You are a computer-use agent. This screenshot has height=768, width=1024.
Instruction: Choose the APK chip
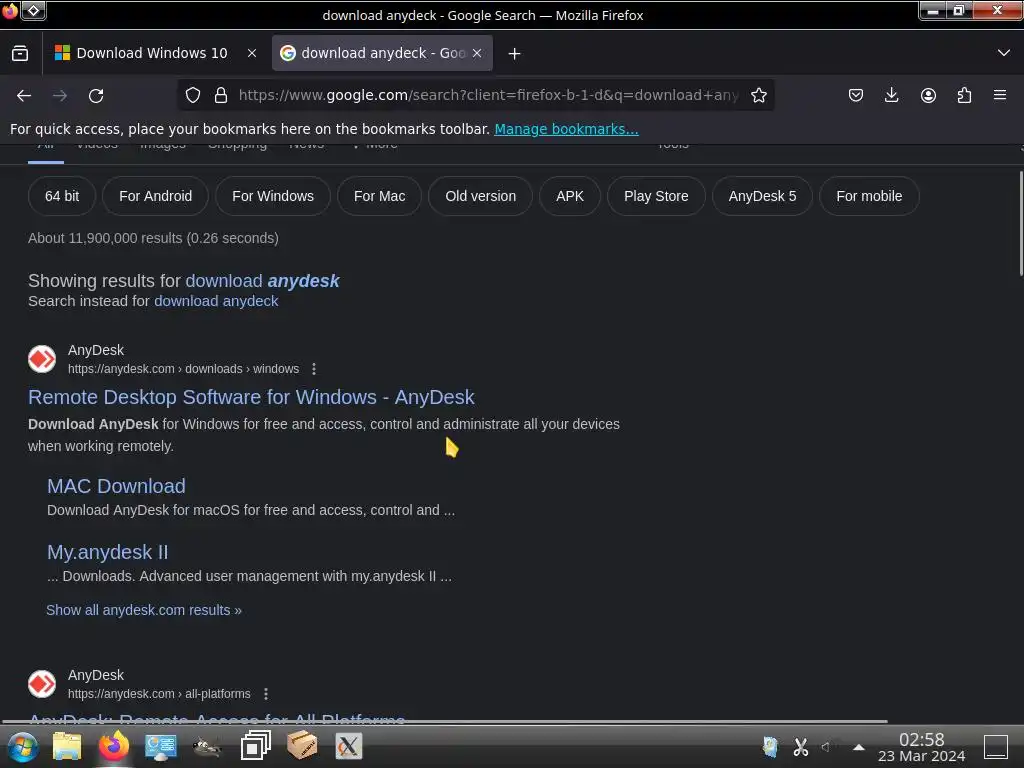click(569, 196)
